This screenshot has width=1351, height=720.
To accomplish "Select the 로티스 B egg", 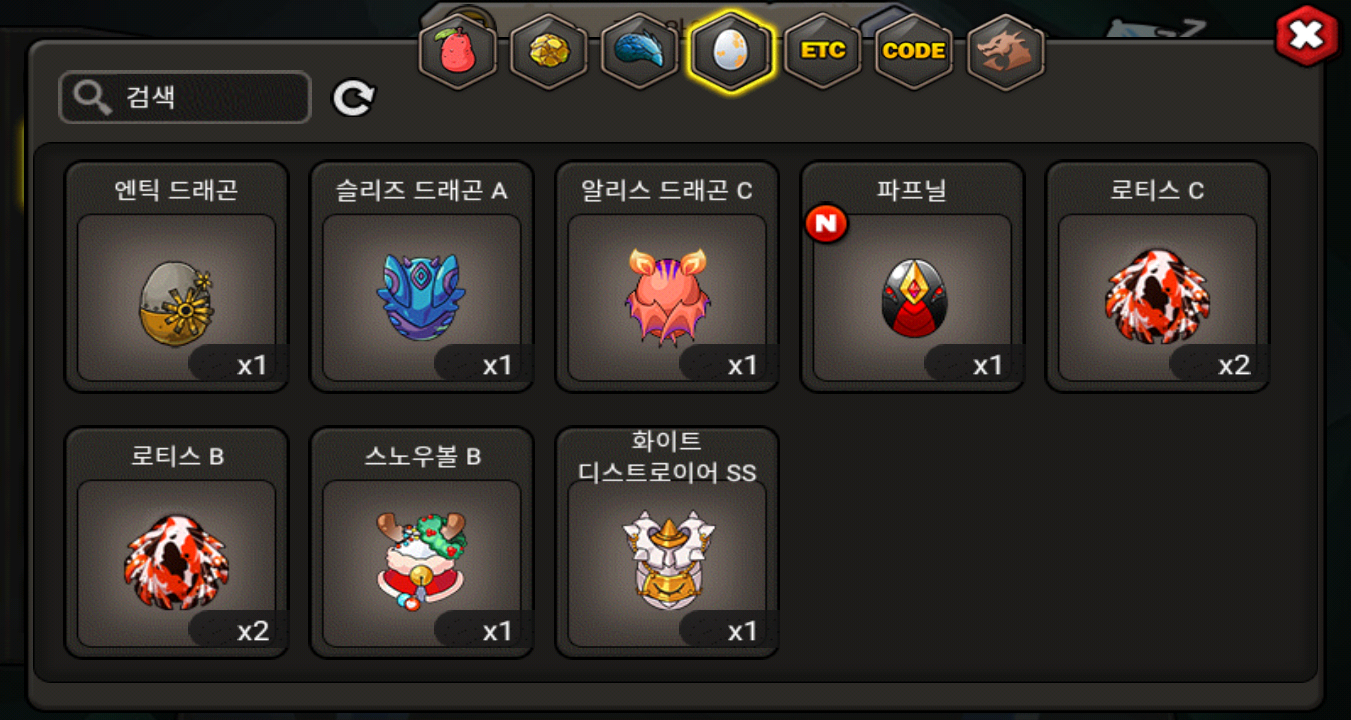I will [177, 543].
